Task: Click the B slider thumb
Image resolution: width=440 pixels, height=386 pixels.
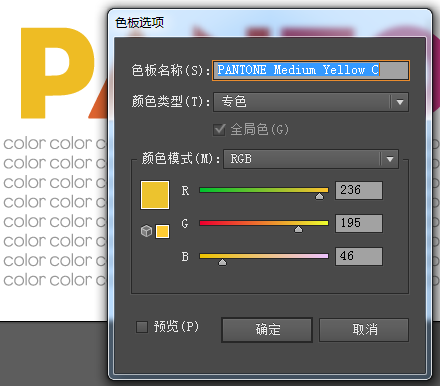Action: 222,262
